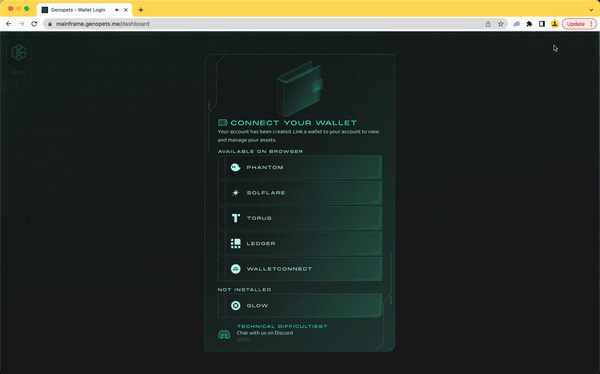View site information padlock icon

coord(50,24)
